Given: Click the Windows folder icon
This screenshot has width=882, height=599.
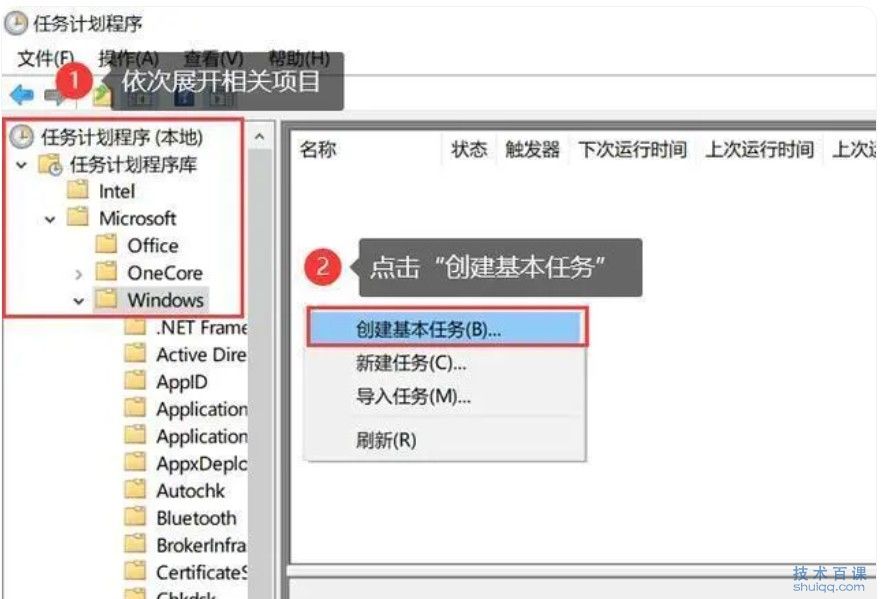Looking at the screenshot, I should tap(106, 299).
